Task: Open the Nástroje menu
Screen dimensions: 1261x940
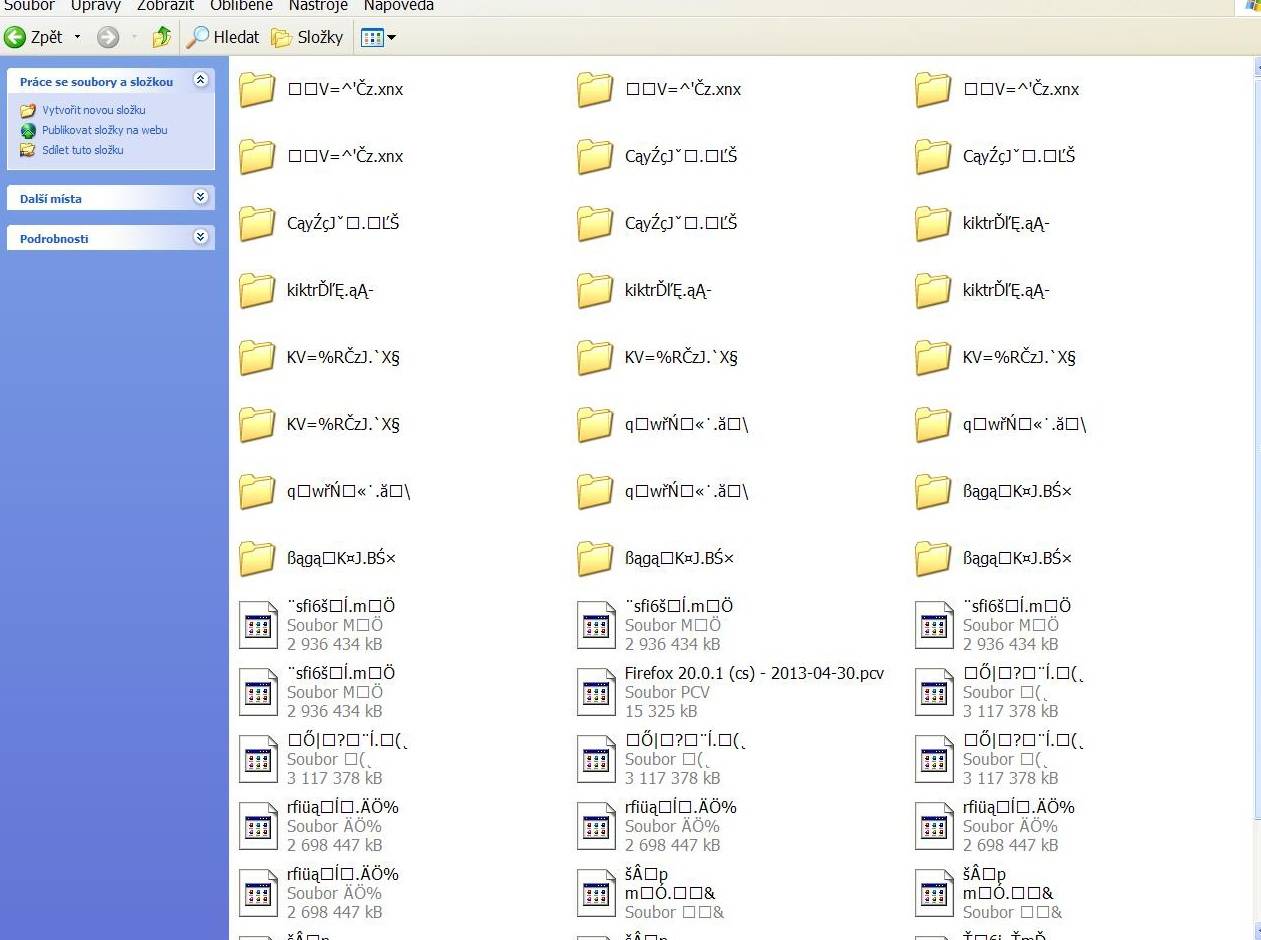Action: (318, 5)
